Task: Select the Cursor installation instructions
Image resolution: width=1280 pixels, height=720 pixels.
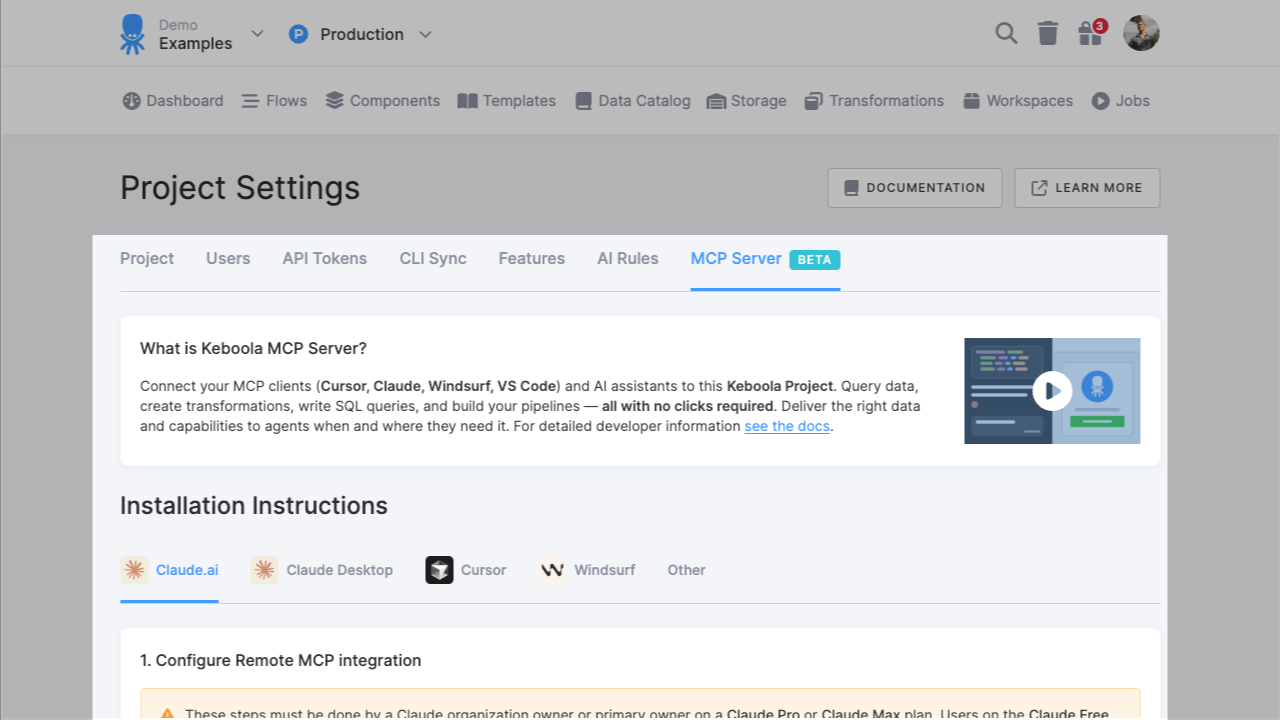Action: [x=466, y=570]
